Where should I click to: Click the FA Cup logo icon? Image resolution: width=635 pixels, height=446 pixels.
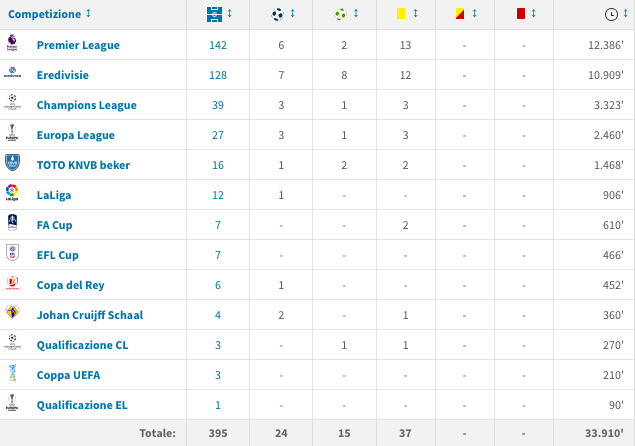point(12,222)
